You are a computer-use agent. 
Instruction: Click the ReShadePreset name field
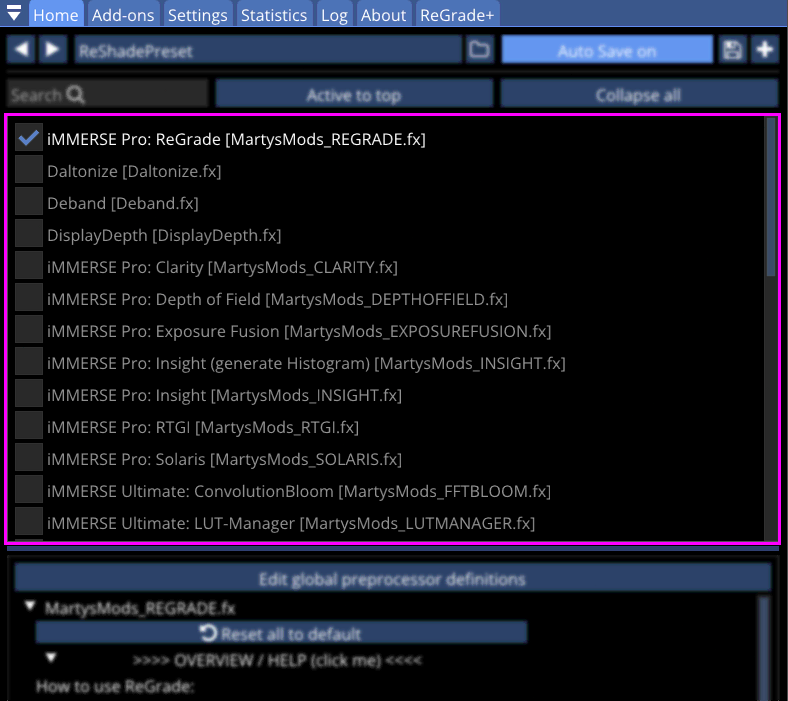point(268,50)
